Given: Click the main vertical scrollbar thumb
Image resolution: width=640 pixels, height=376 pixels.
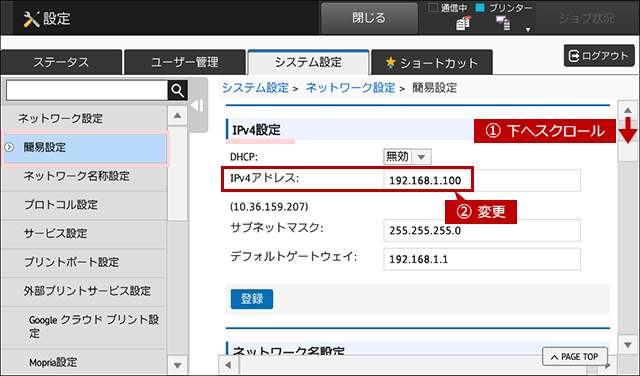Looking at the screenshot, I should coord(627,151).
